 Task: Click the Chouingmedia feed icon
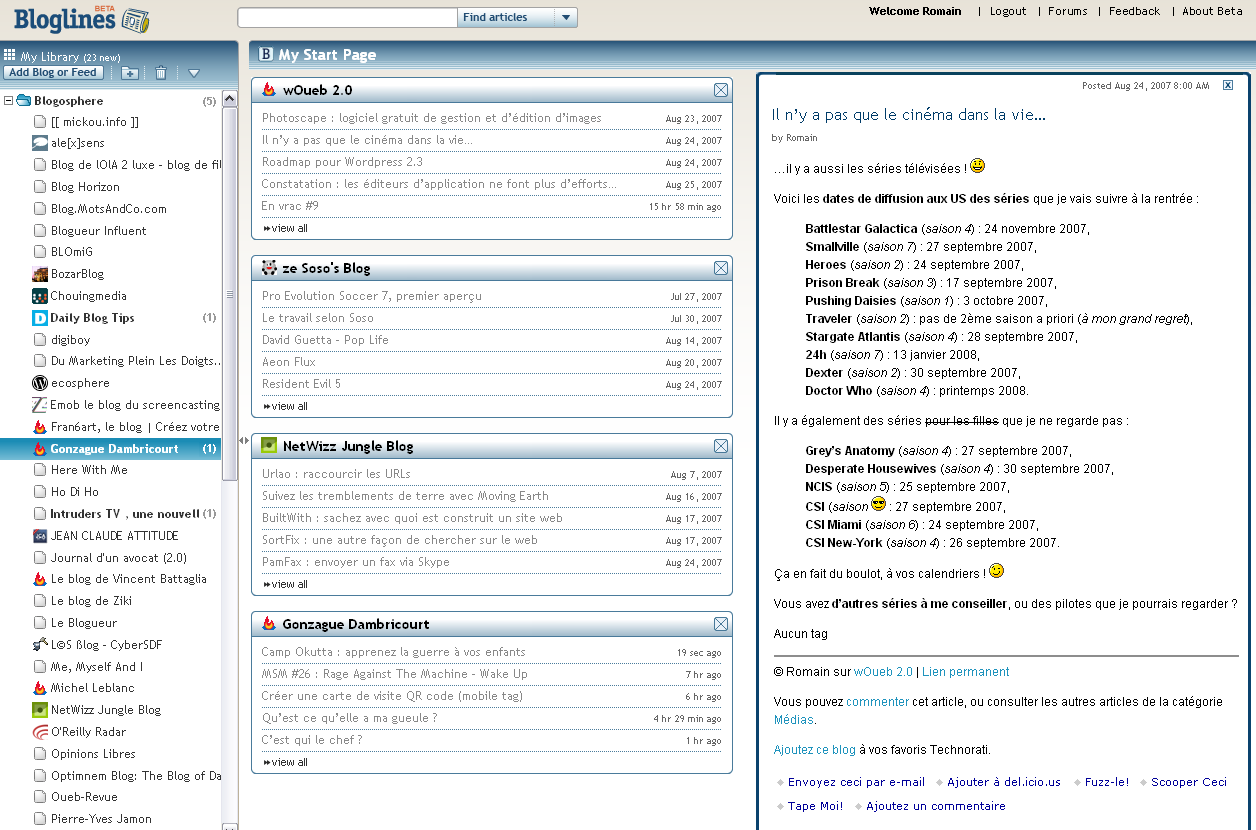40,296
